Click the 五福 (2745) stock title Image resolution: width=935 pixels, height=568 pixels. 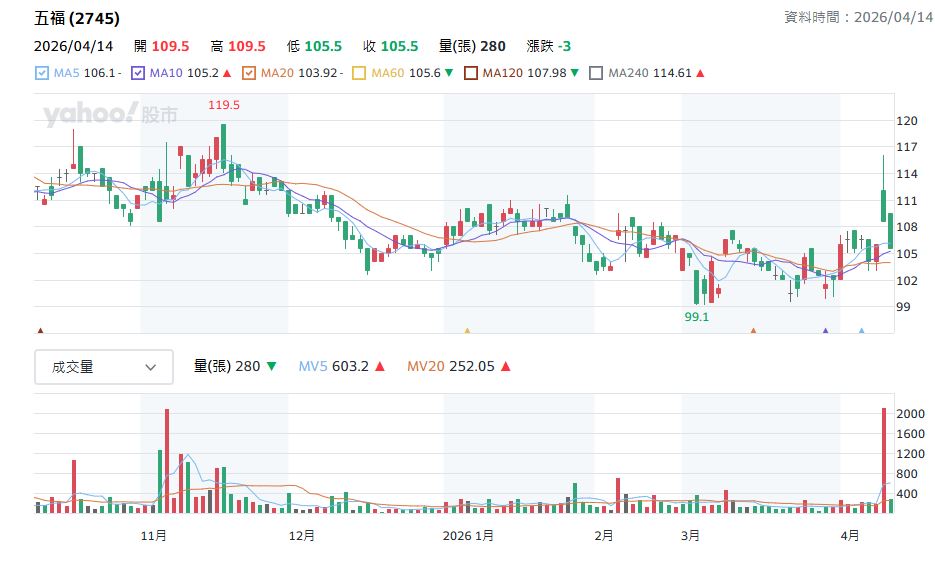pyautogui.click(x=77, y=19)
